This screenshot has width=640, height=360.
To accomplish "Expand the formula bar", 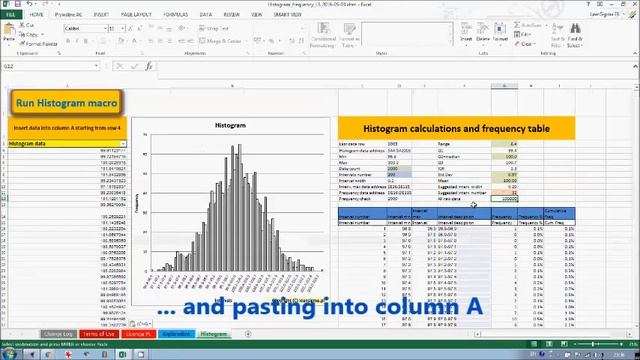I will coord(635,66).
